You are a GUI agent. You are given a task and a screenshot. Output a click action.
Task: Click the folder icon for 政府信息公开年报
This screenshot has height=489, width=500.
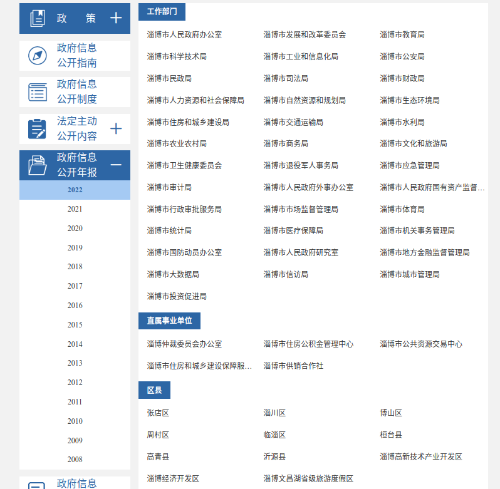[x=37, y=165]
